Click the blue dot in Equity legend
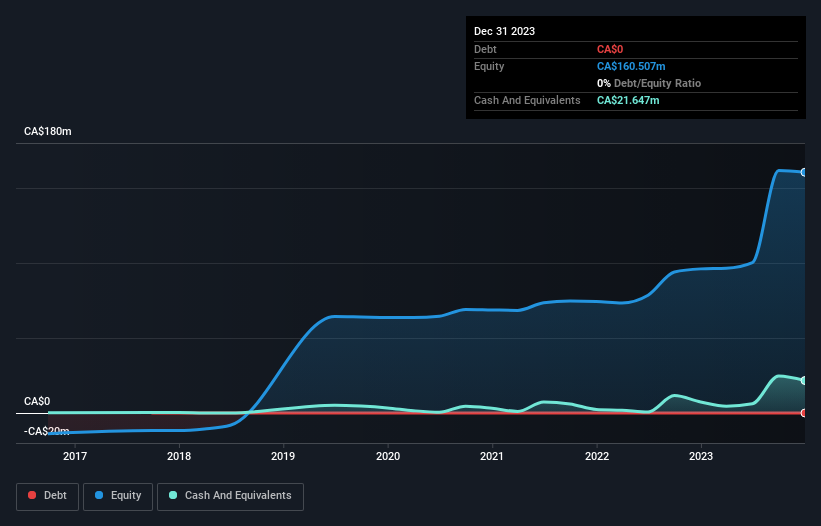Screen dimensions: 821x526 pos(98,495)
